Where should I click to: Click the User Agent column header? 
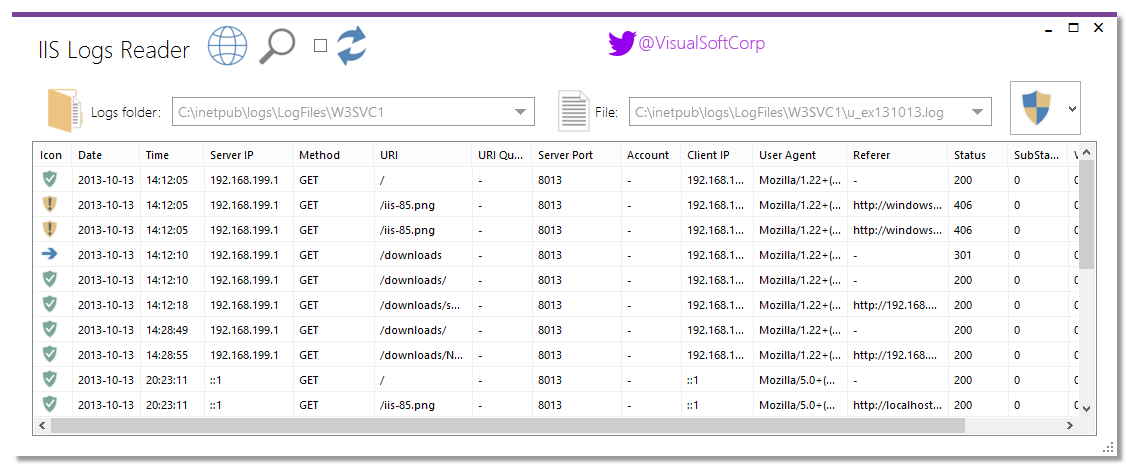787,155
